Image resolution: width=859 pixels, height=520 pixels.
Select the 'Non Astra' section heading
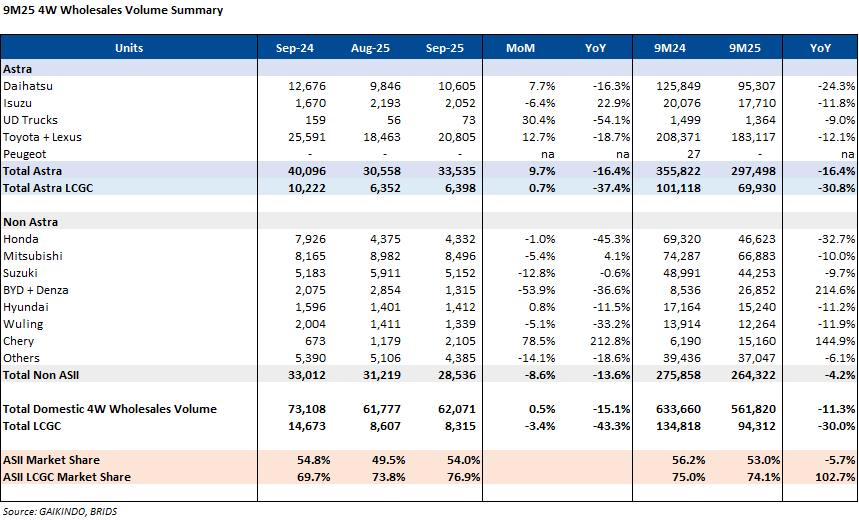pos(30,222)
